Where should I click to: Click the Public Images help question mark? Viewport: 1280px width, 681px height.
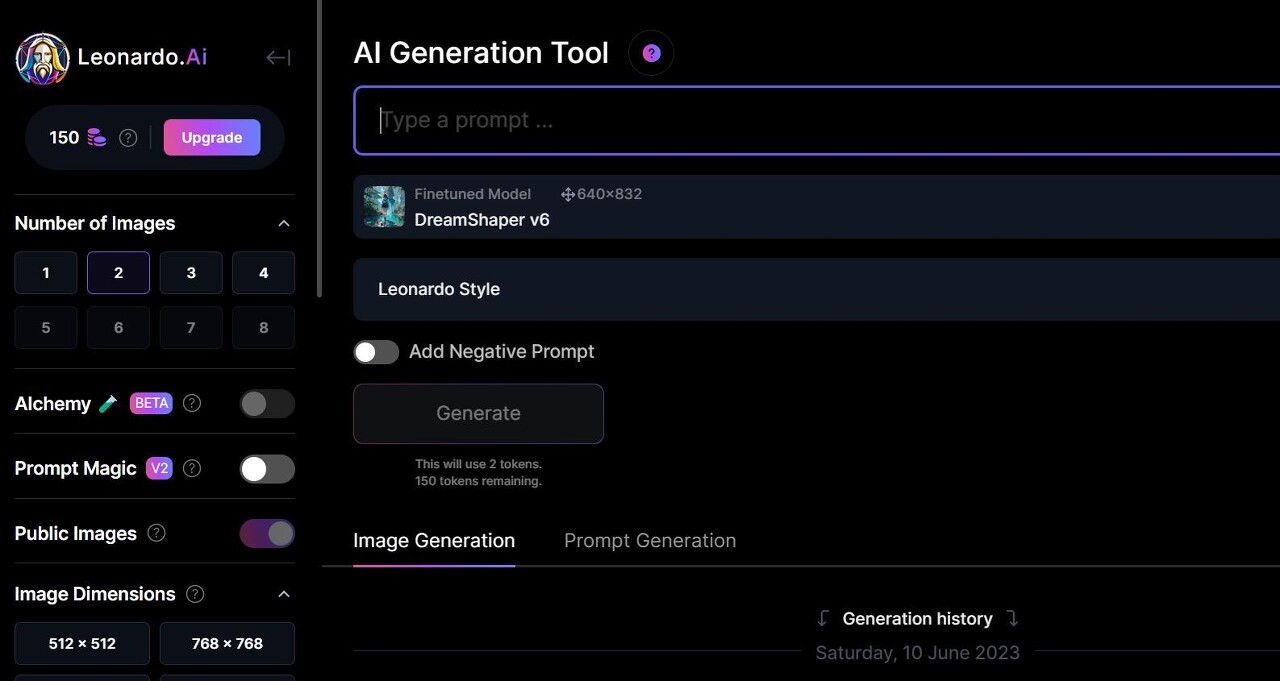click(x=157, y=533)
